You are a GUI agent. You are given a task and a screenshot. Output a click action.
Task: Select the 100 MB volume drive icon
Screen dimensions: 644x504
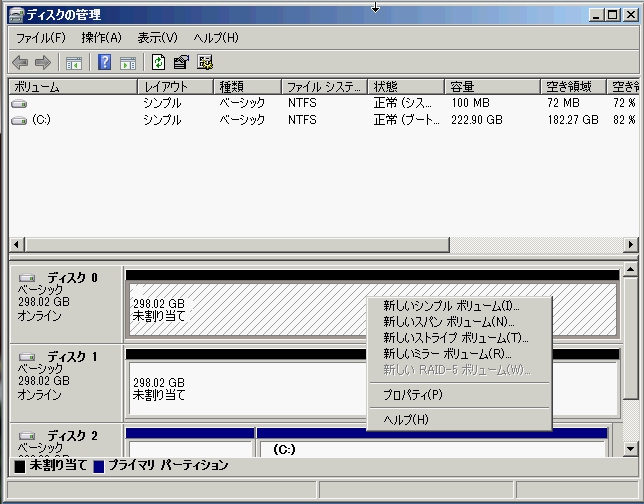19,104
